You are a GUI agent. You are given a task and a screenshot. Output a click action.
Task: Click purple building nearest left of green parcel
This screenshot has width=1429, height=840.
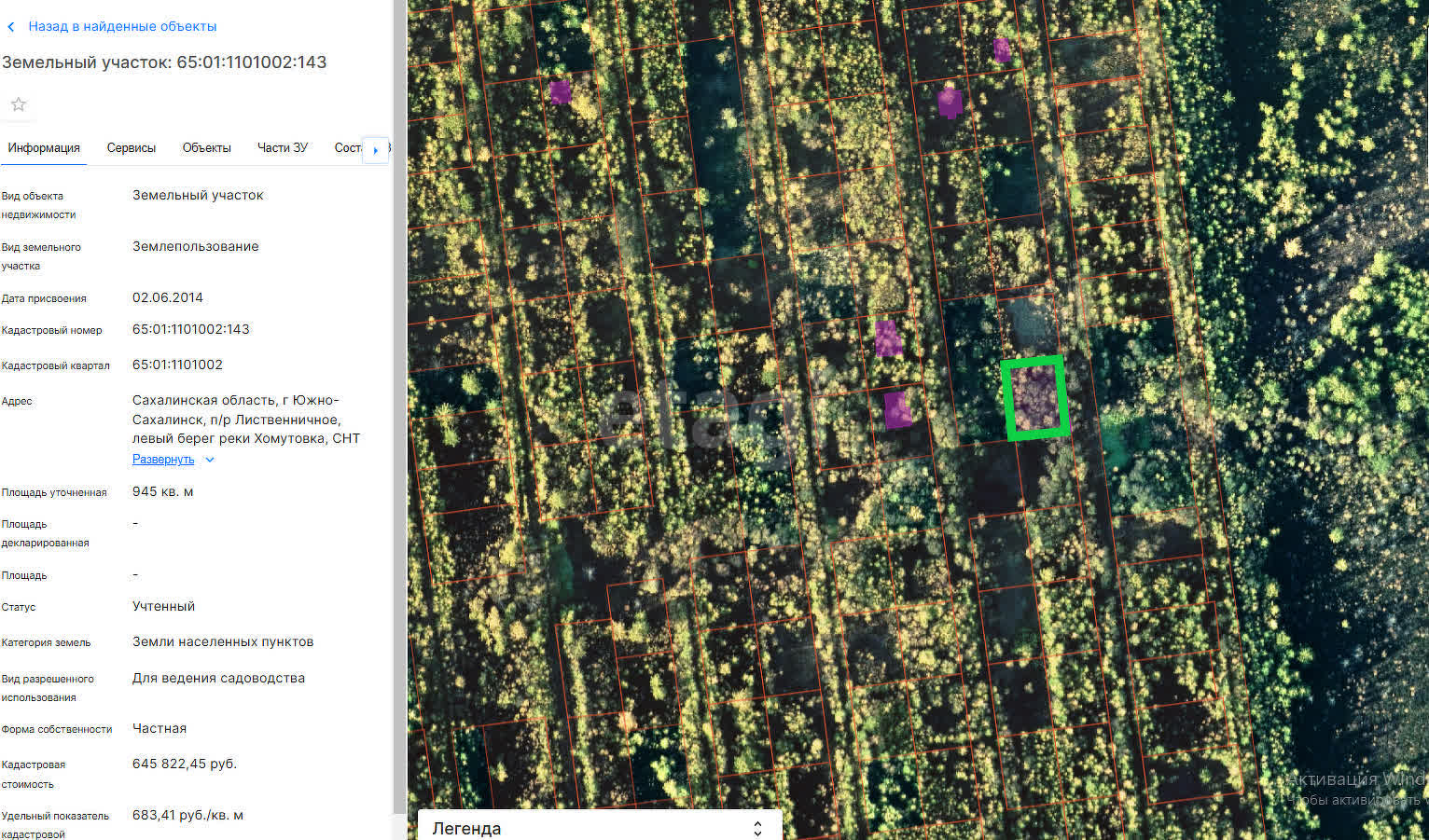pyautogui.click(x=897, y=409)
